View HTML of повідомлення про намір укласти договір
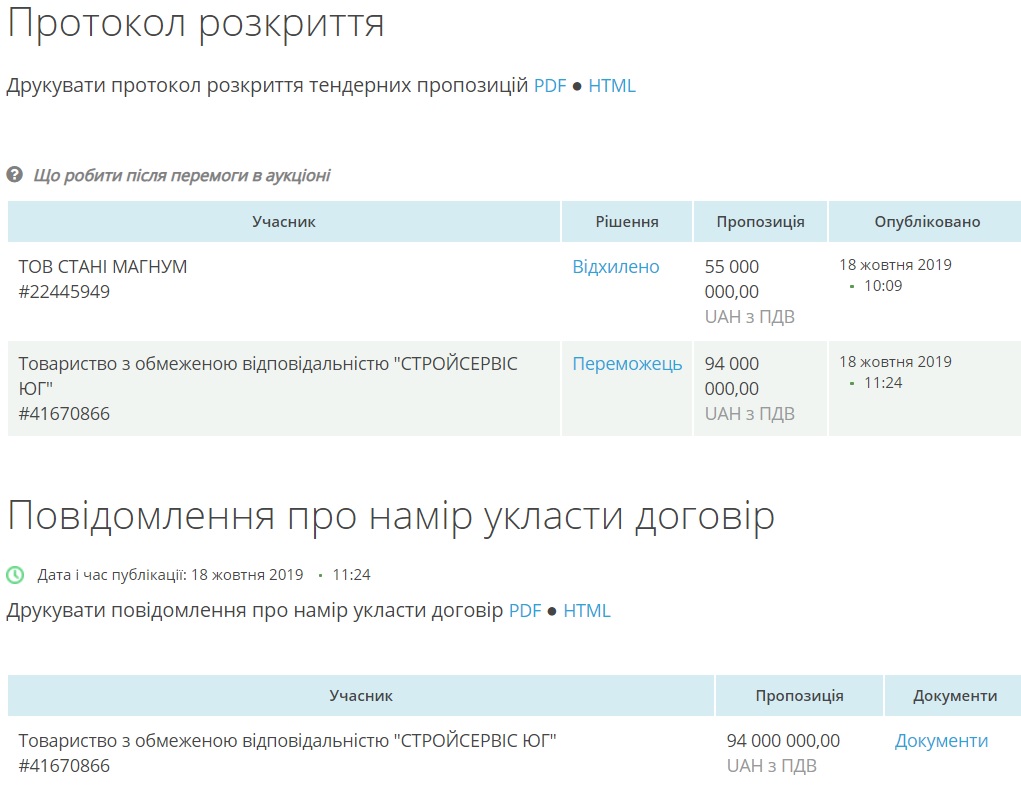Image resolution: width=1021 pixels, height=797 pixels. tap(586, 611)
